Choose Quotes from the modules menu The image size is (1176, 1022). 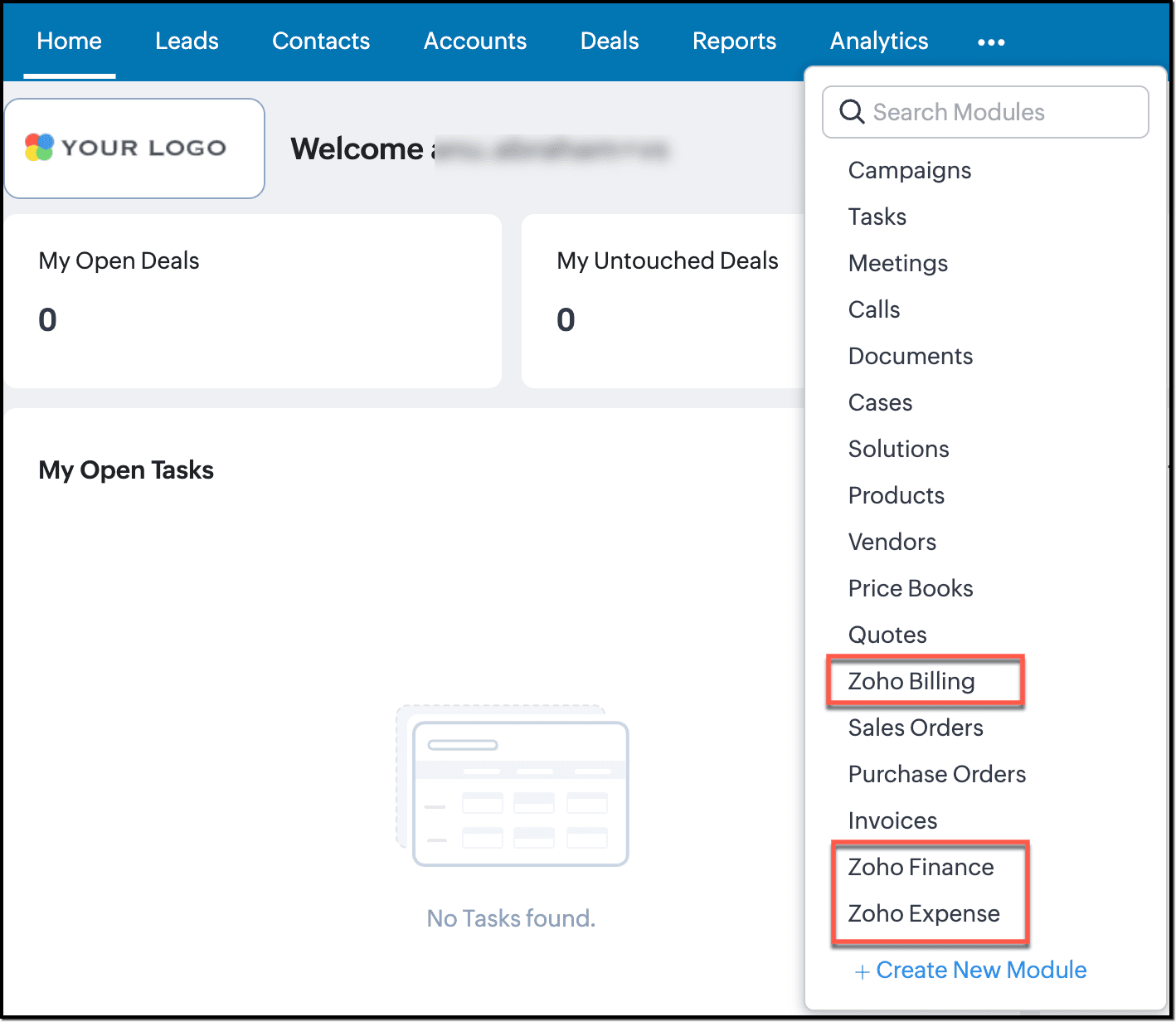pos(887,635)
